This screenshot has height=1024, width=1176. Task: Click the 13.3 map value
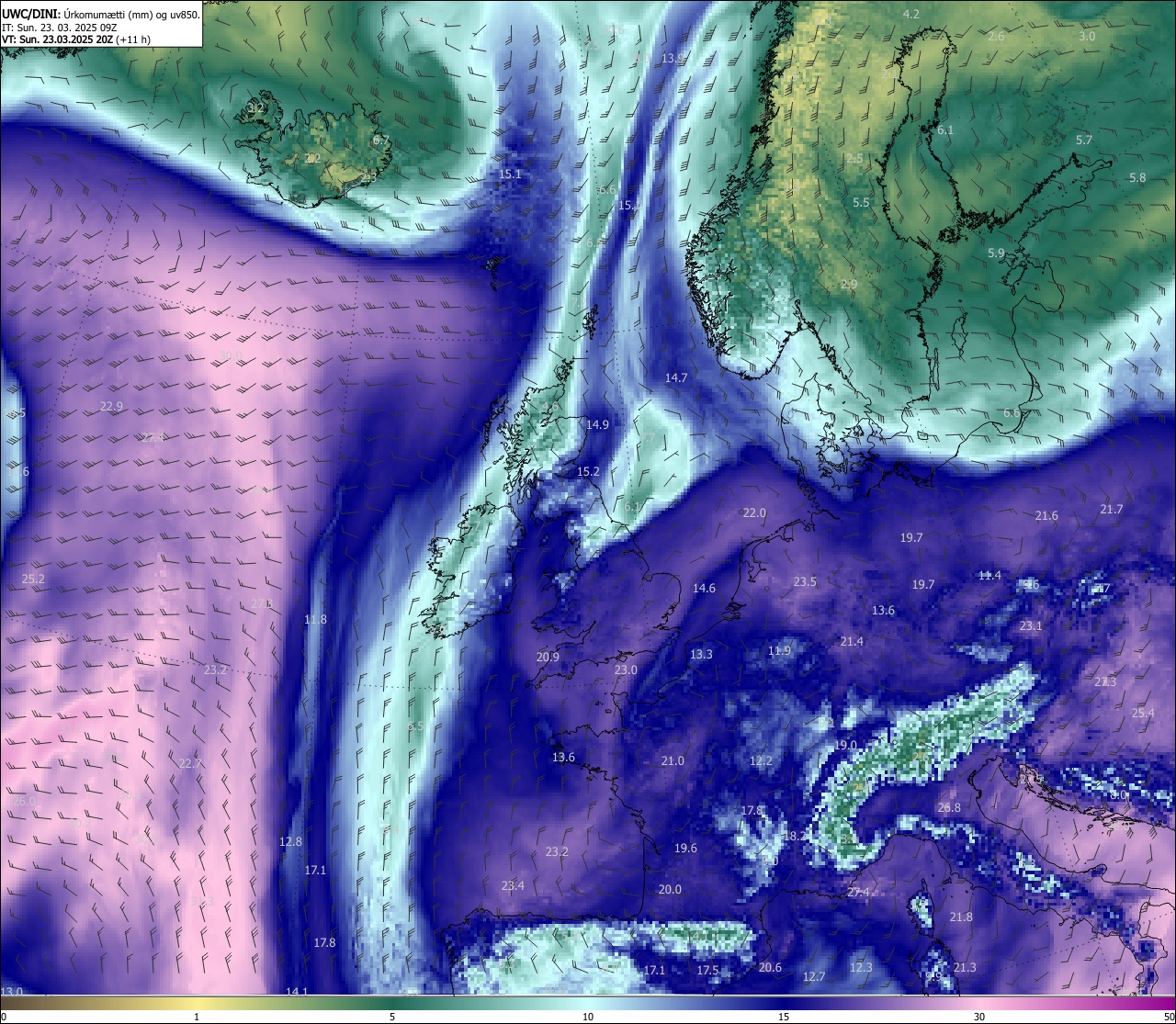coord(701,654)
